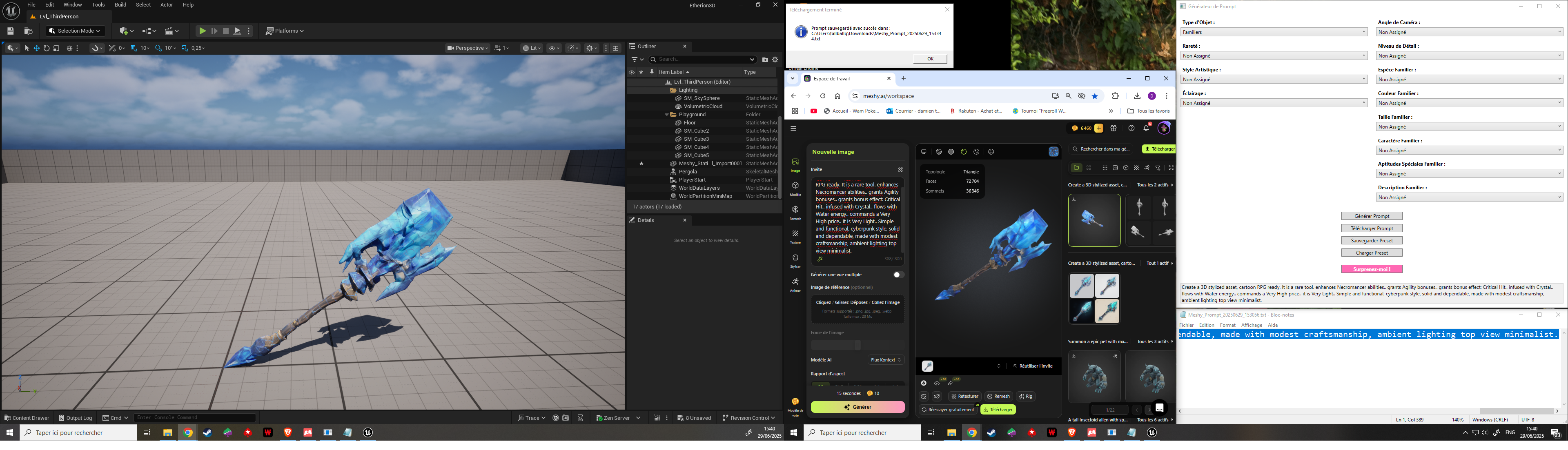Select the blue crystal axe thumbnail in asset list
Image resolution: width=1568 pixels, height=450 pixels.
1094,220
